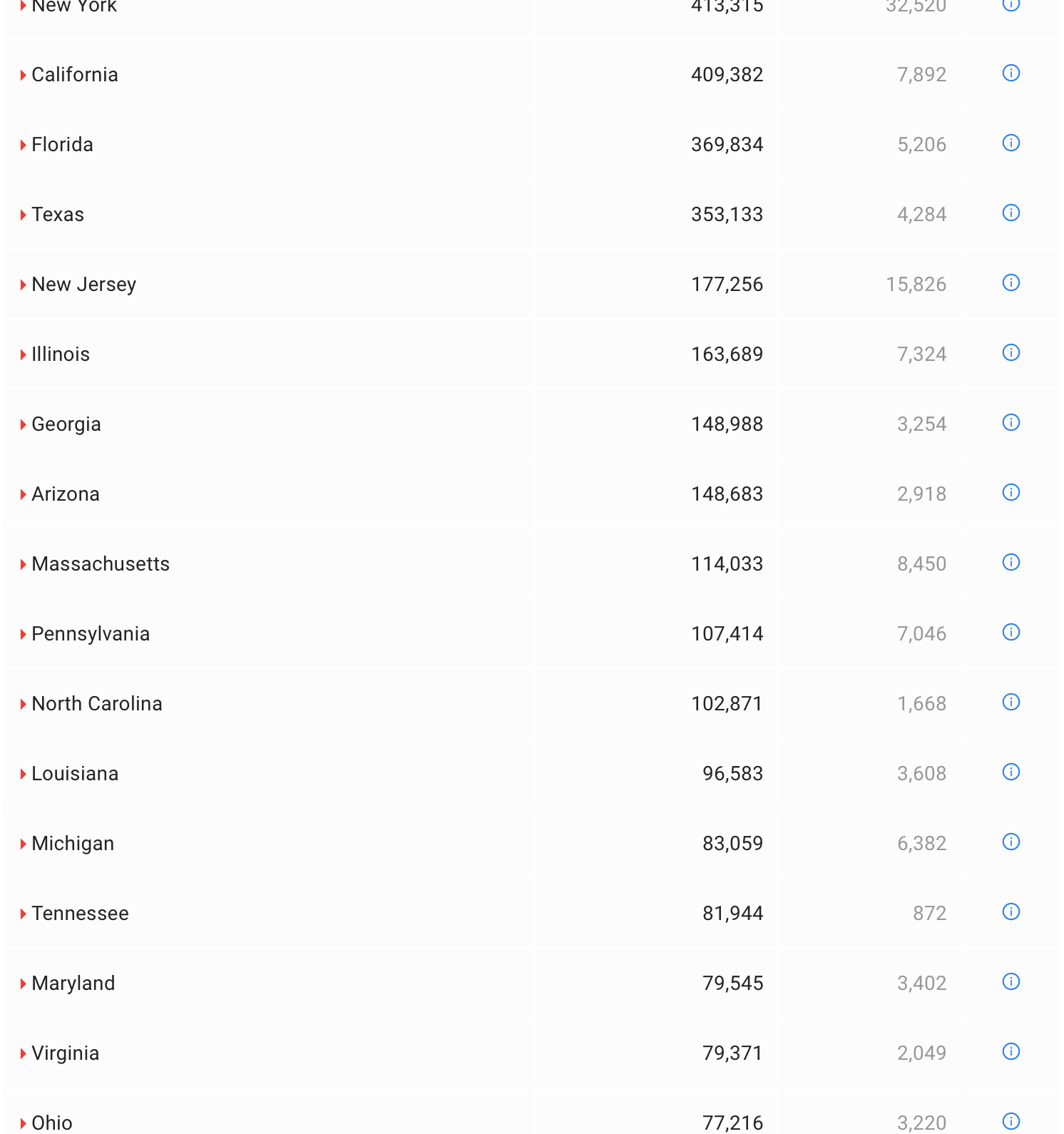Click the Michigan info icon
This screenshot has height=1134, width=1064.
[x=1011, y=842]
